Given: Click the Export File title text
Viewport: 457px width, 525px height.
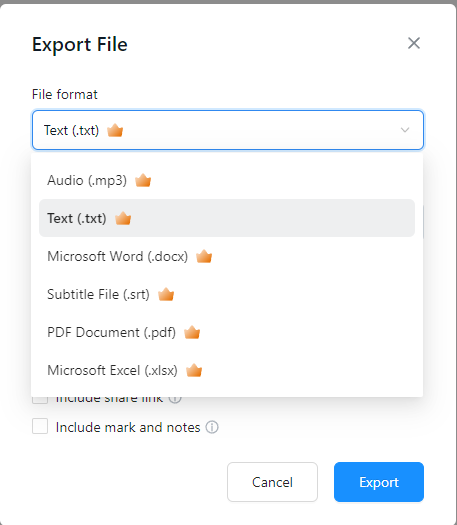Looking at the screenshot, I should (x=80, y=45).
